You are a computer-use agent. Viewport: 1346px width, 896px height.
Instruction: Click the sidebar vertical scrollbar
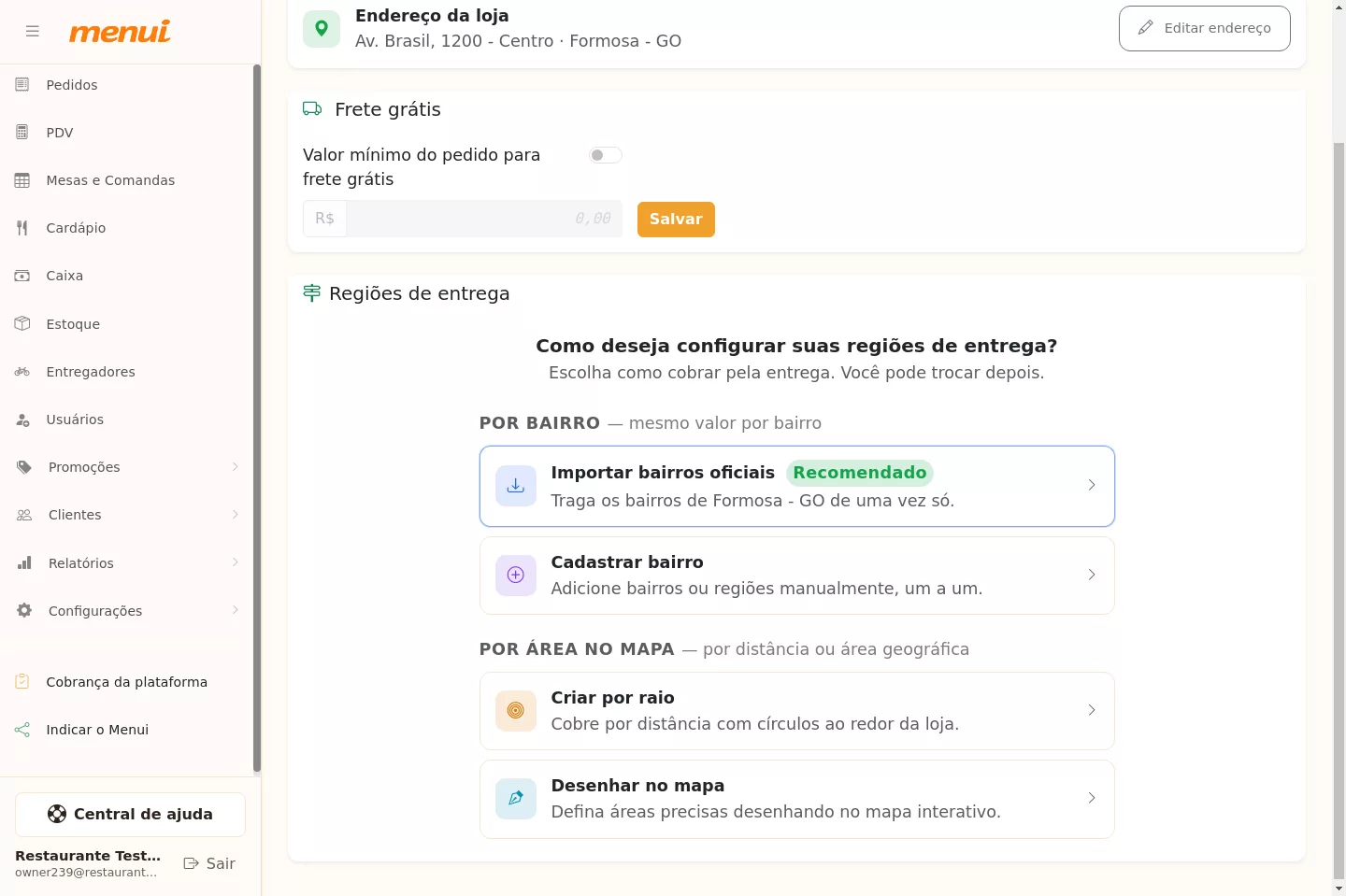(257, 419)
